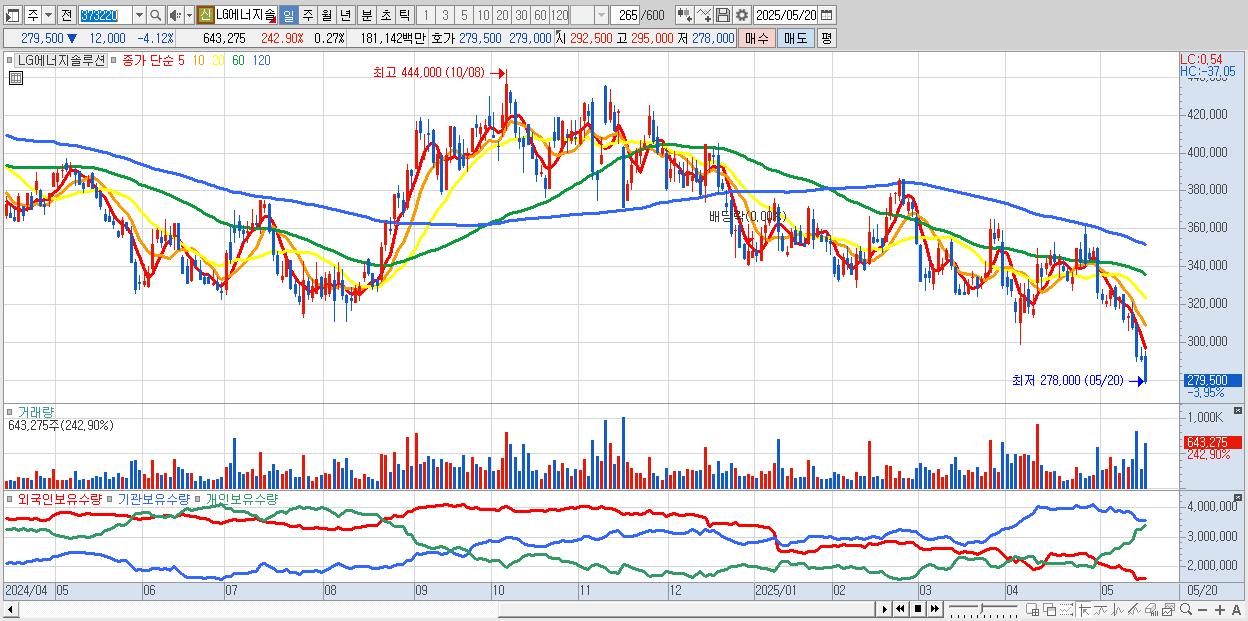Click the date field 2025/05/20
Screen dimensions: 1248x621
coord(786,15)
